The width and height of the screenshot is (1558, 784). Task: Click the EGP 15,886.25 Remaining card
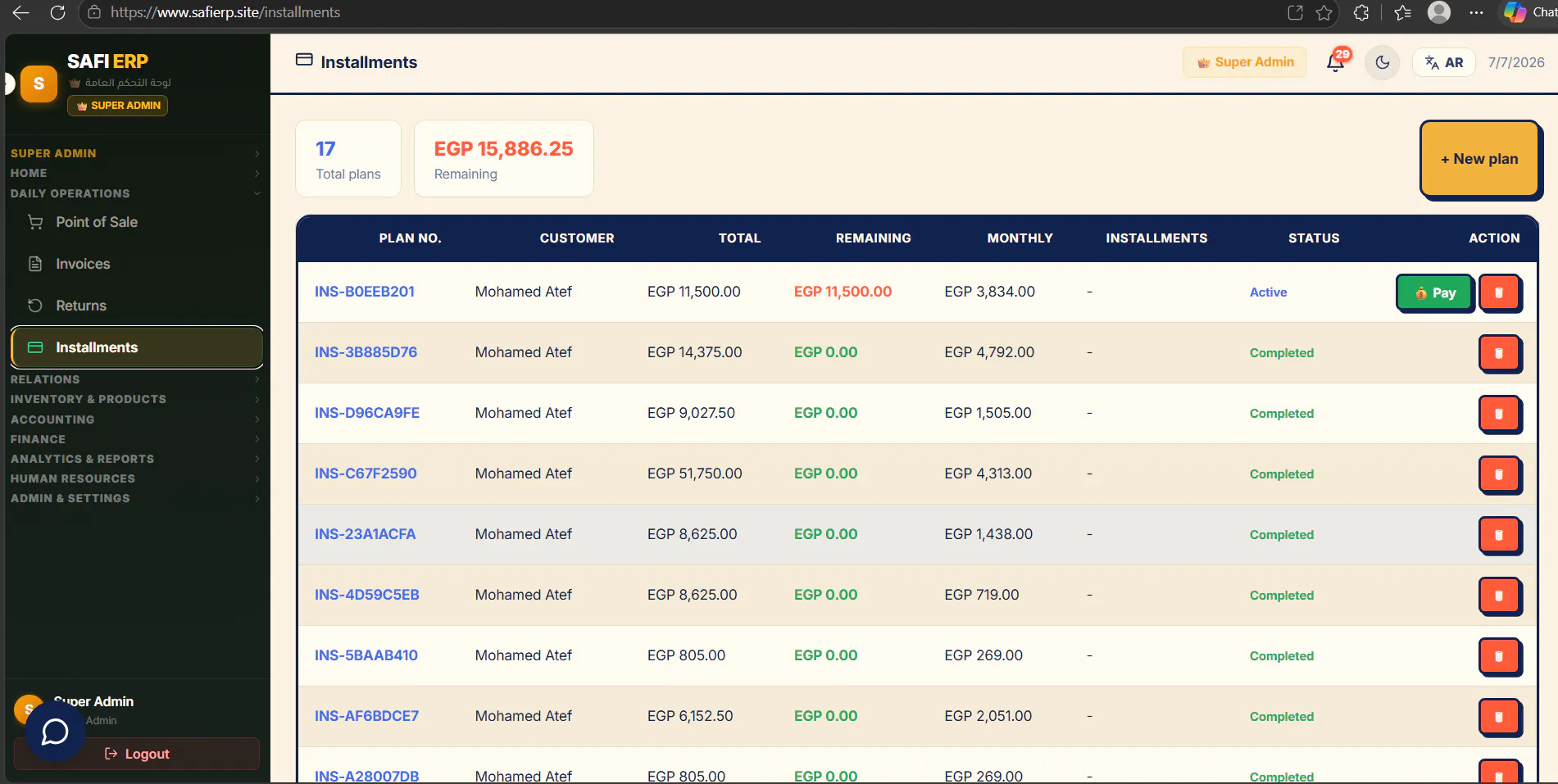(504, 159)
